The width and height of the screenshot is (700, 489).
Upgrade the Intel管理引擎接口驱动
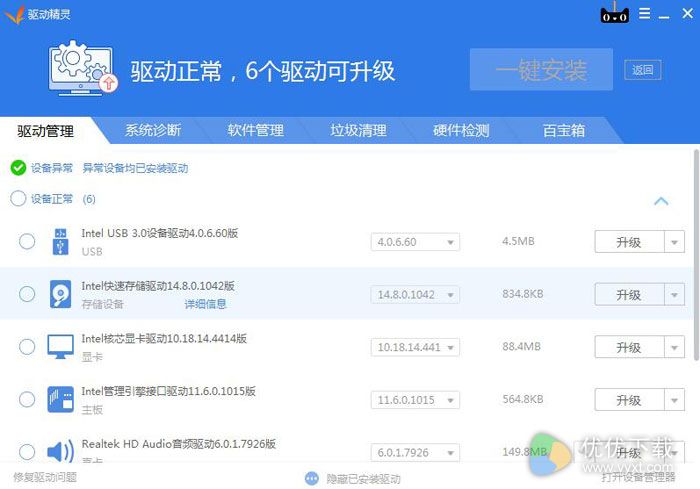(629, 400)
